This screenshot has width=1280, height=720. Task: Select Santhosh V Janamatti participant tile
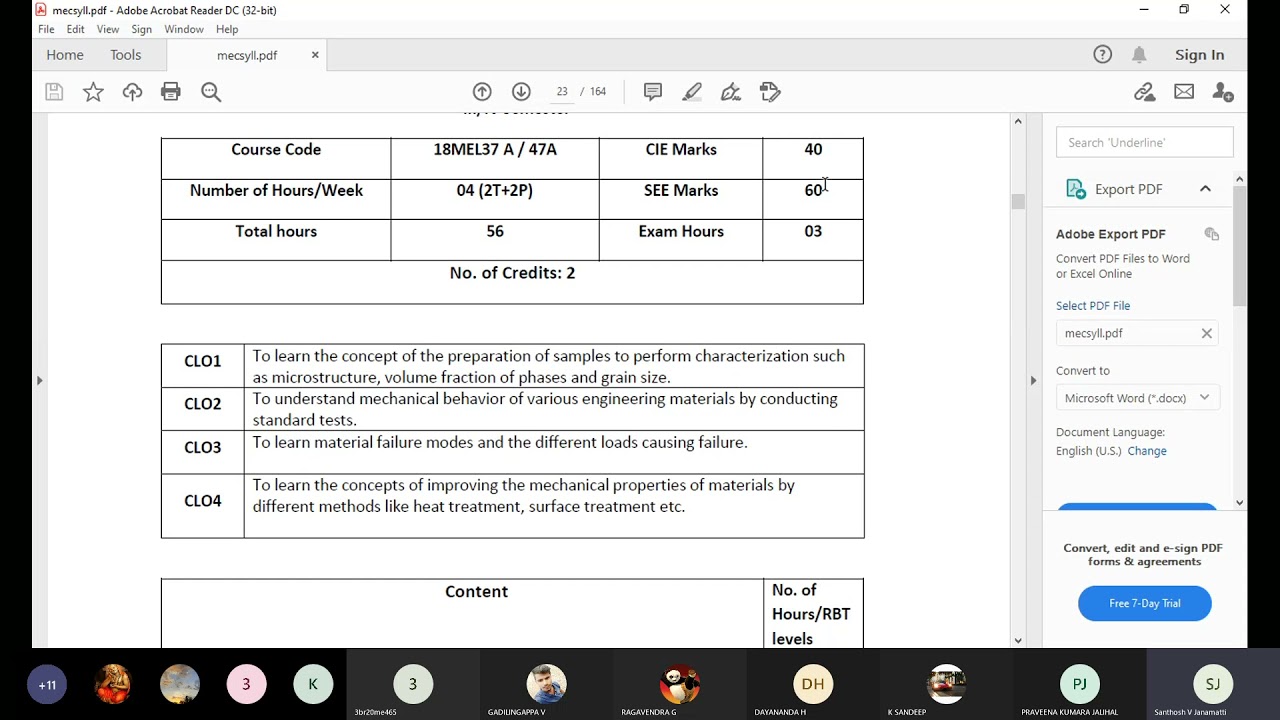[1213, 685]
